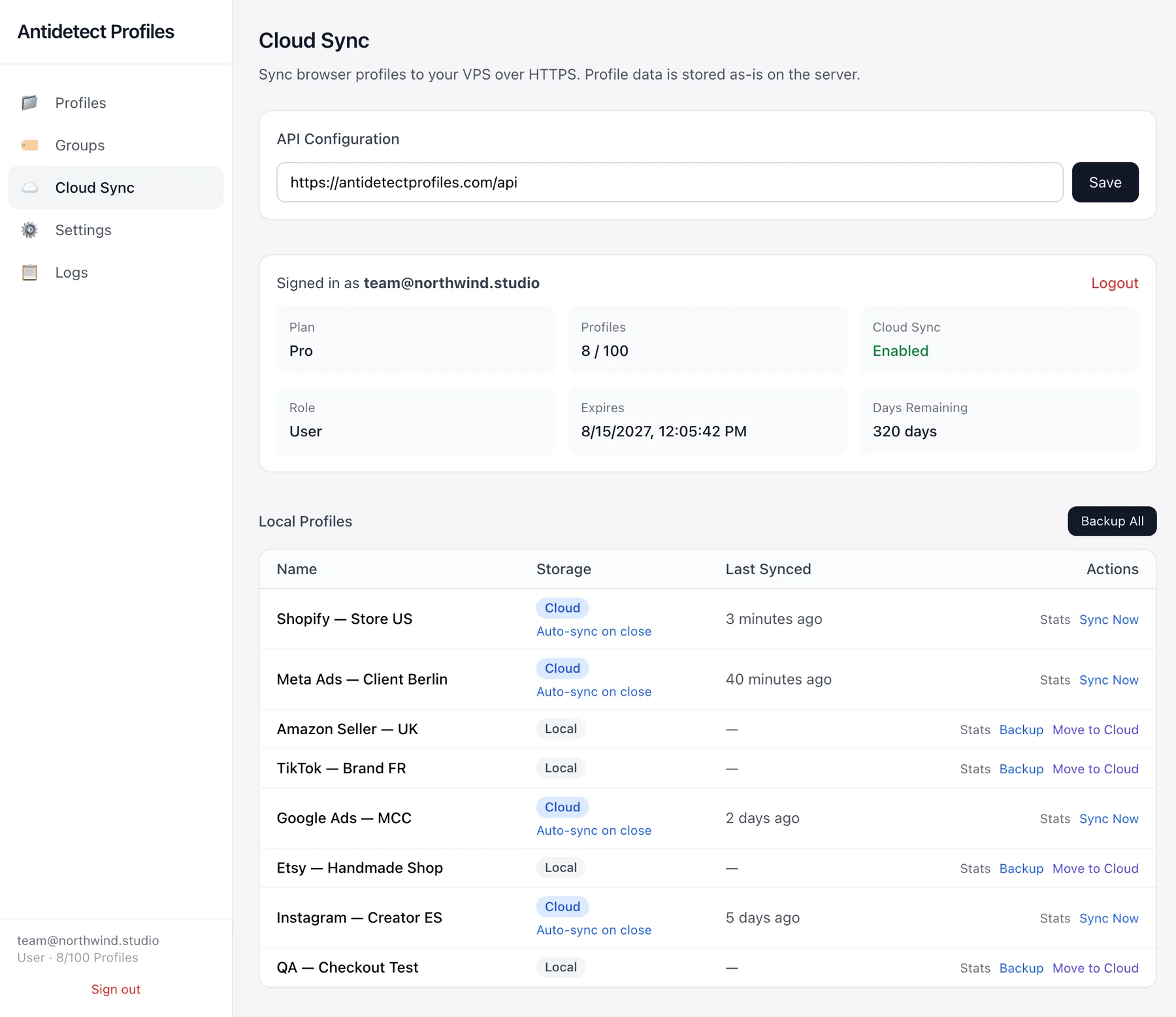Viewport: 1176px width, 1017px height.
Task: Show Stats for TikTok — Brand FR
Action: point(975,769)
